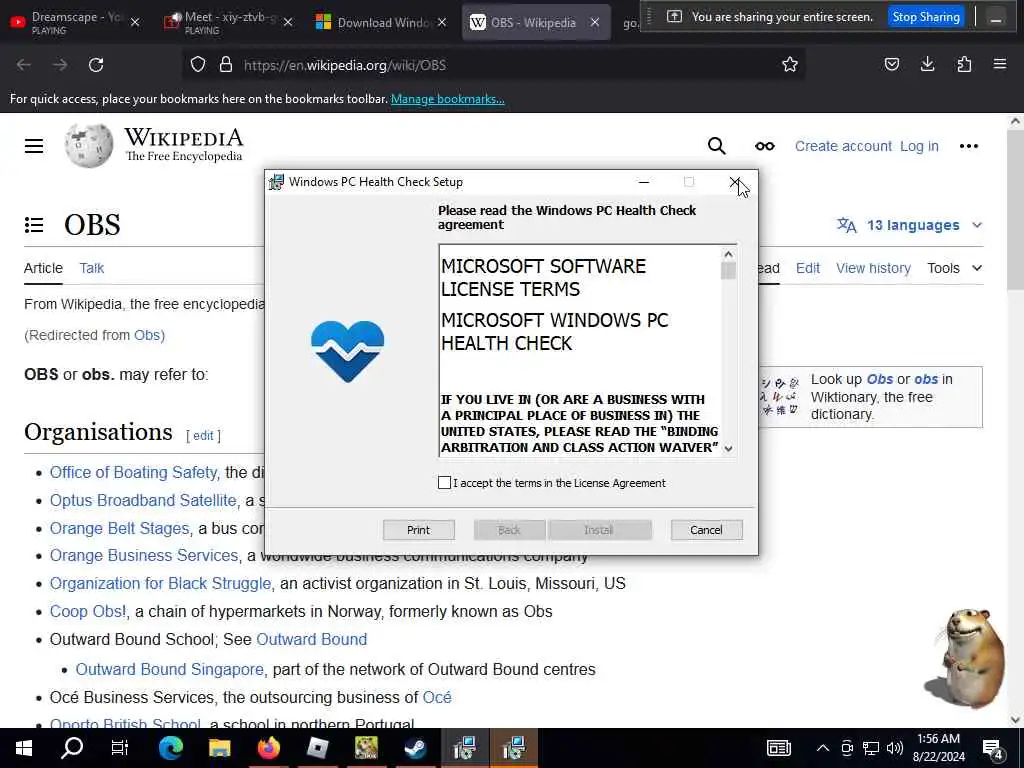
Task: Click the volume speaker tray icon
Action: 895,748
